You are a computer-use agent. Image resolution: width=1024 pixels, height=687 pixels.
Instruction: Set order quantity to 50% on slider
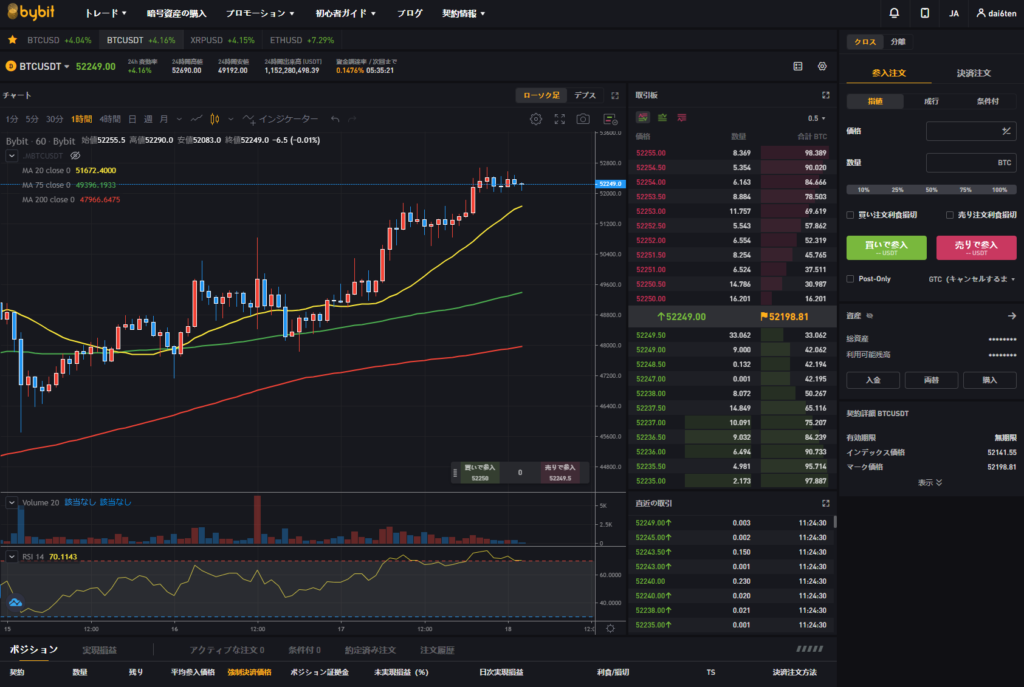[x=931, y=190]
